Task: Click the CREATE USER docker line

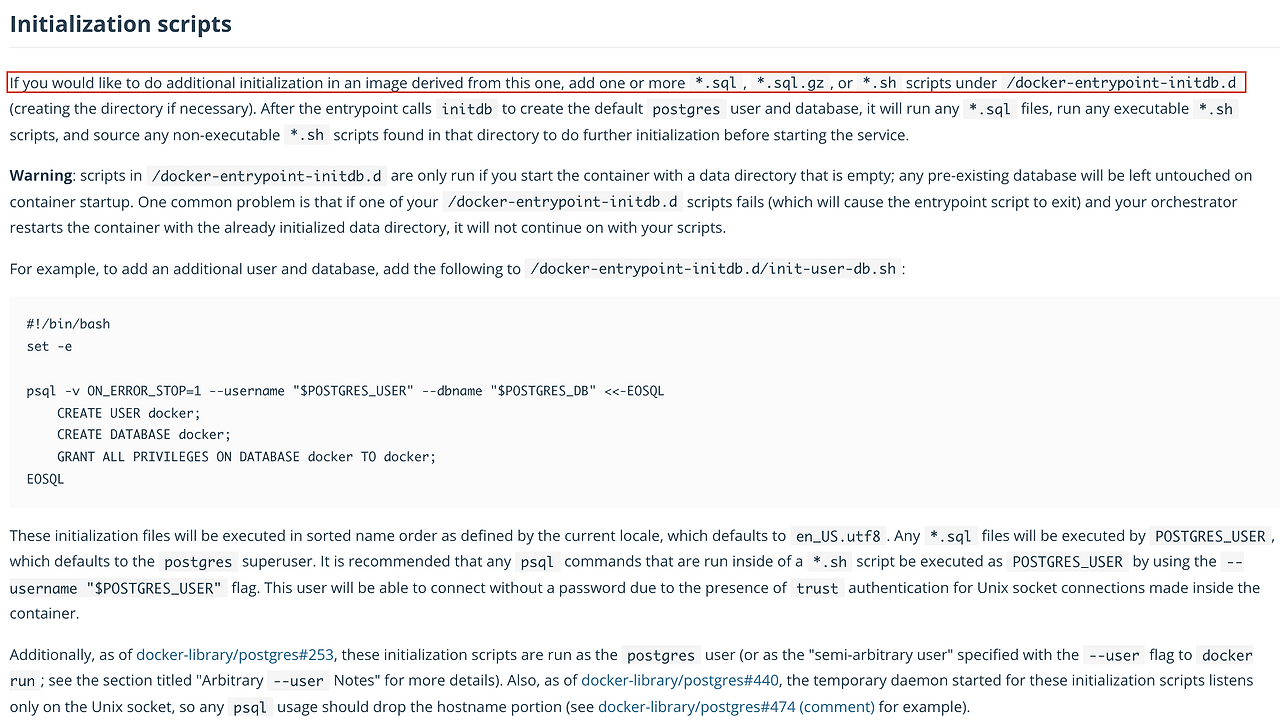Action: click(127, 412)
